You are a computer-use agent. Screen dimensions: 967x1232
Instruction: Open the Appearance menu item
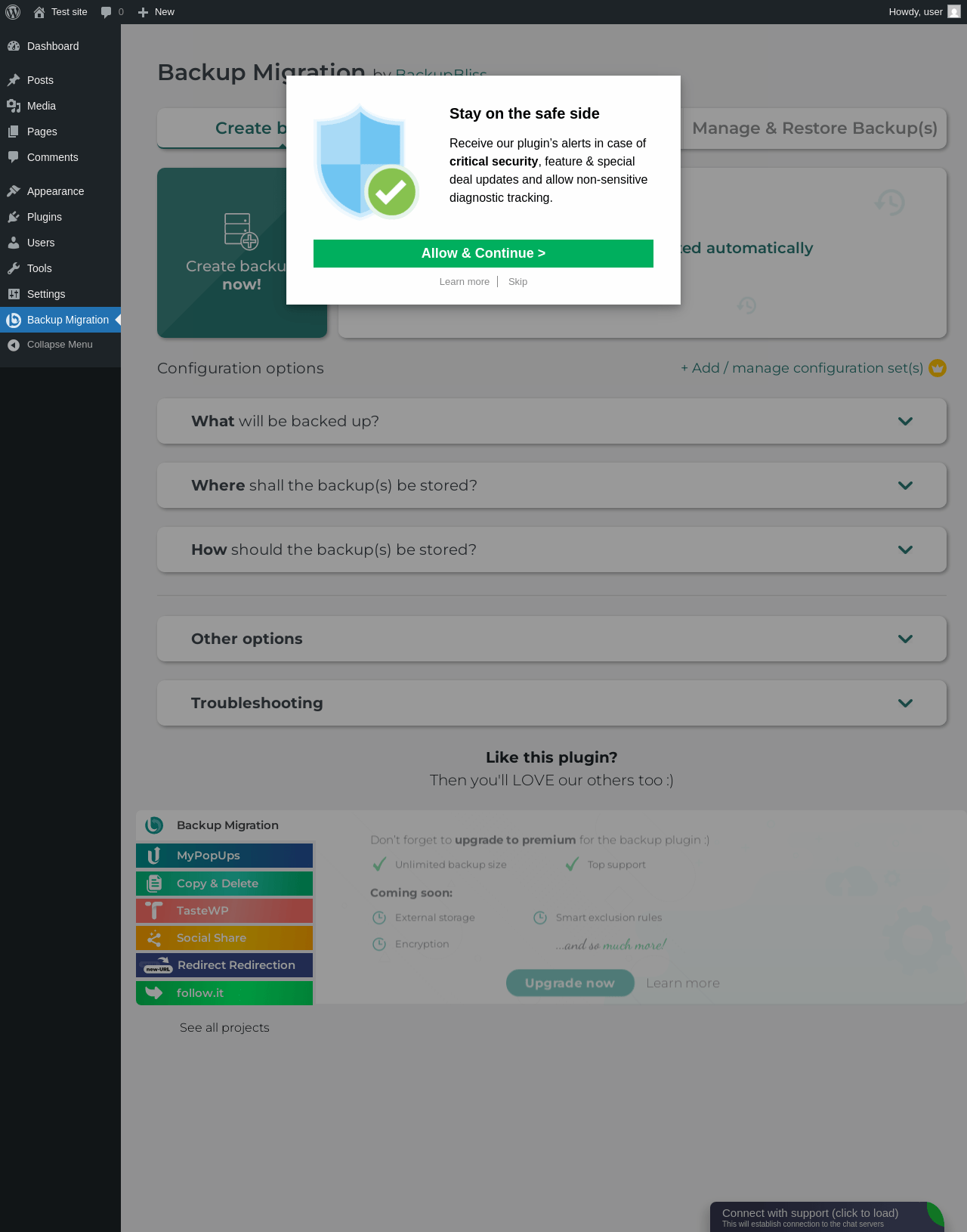point(60,191)
